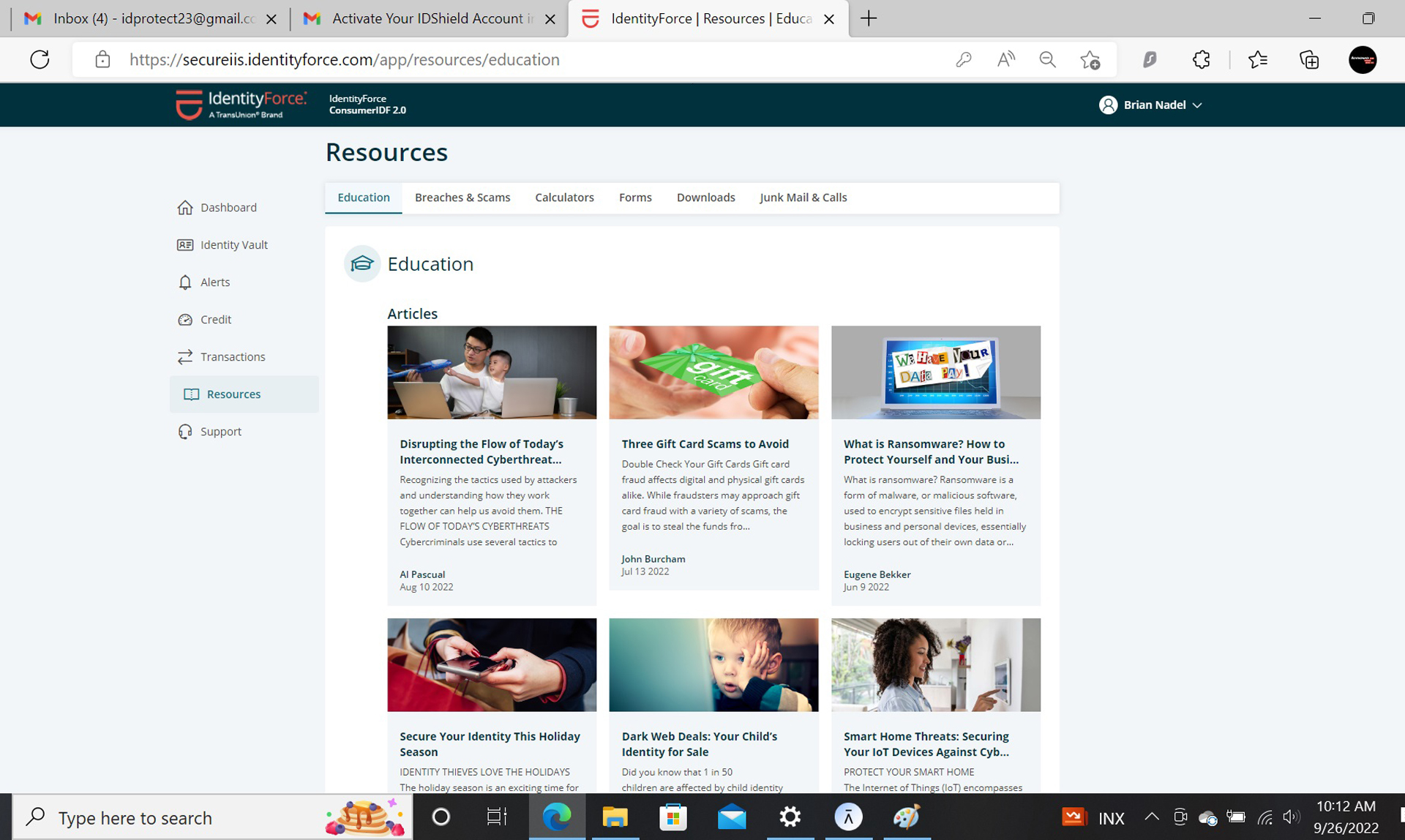Open the Calculators tab
1405x840 pixels.
[564, 198]
